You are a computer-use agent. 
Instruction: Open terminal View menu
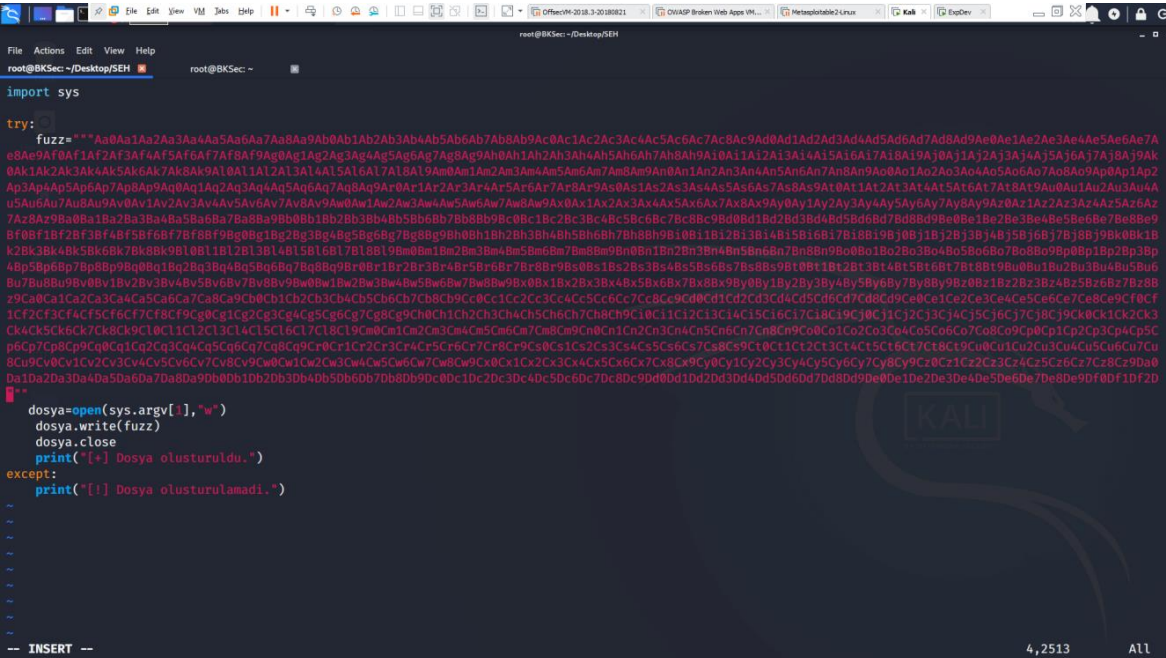[x=114, y=51]
